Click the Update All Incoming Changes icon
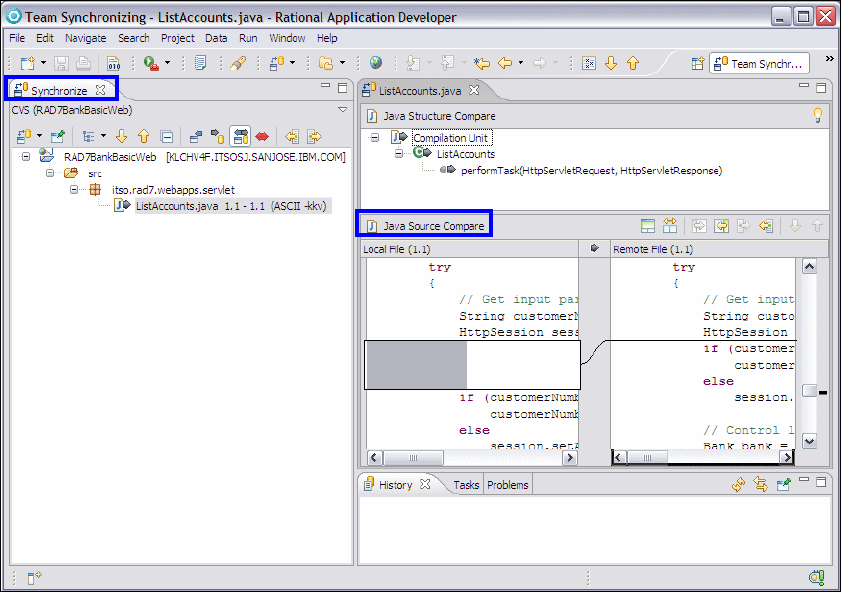The width and height of the screenshot is (841, 592). pyautogui.click(x=291, y=136)
